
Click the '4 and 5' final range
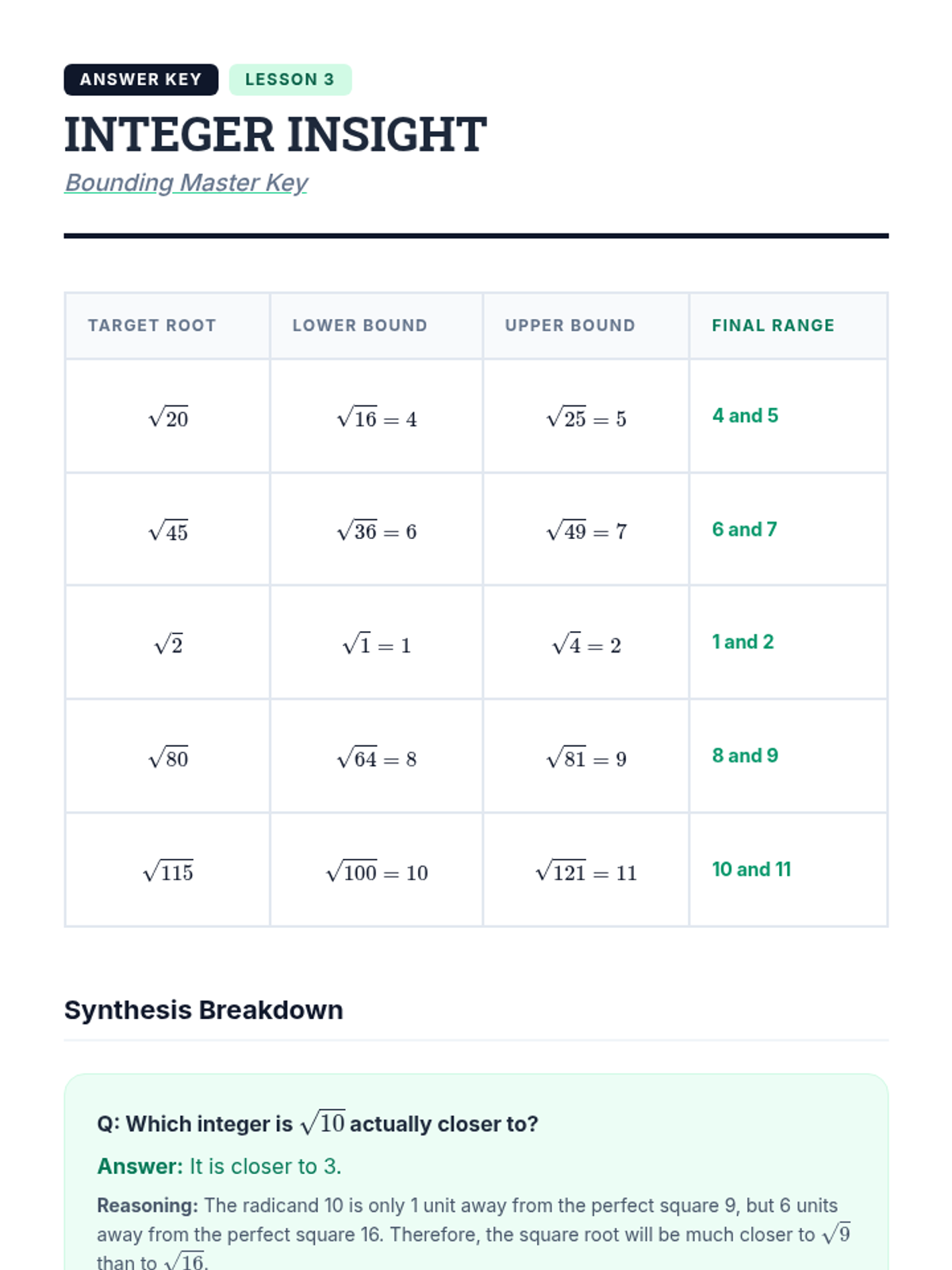[x=745, y=416]
